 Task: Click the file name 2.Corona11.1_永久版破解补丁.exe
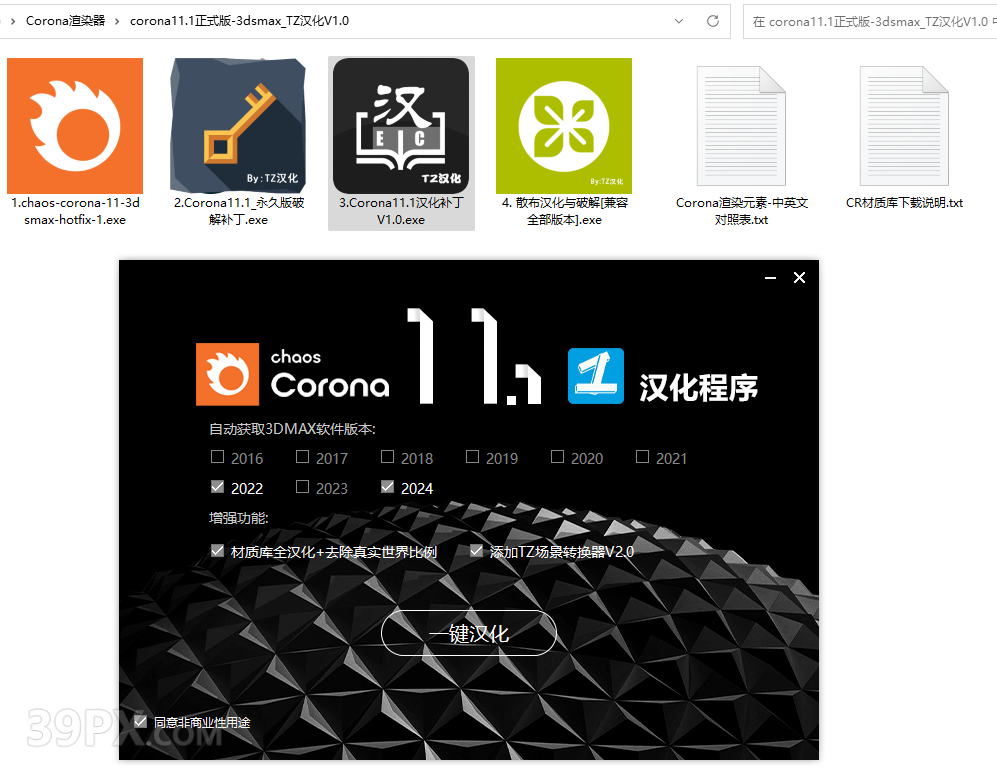(238, 211)
